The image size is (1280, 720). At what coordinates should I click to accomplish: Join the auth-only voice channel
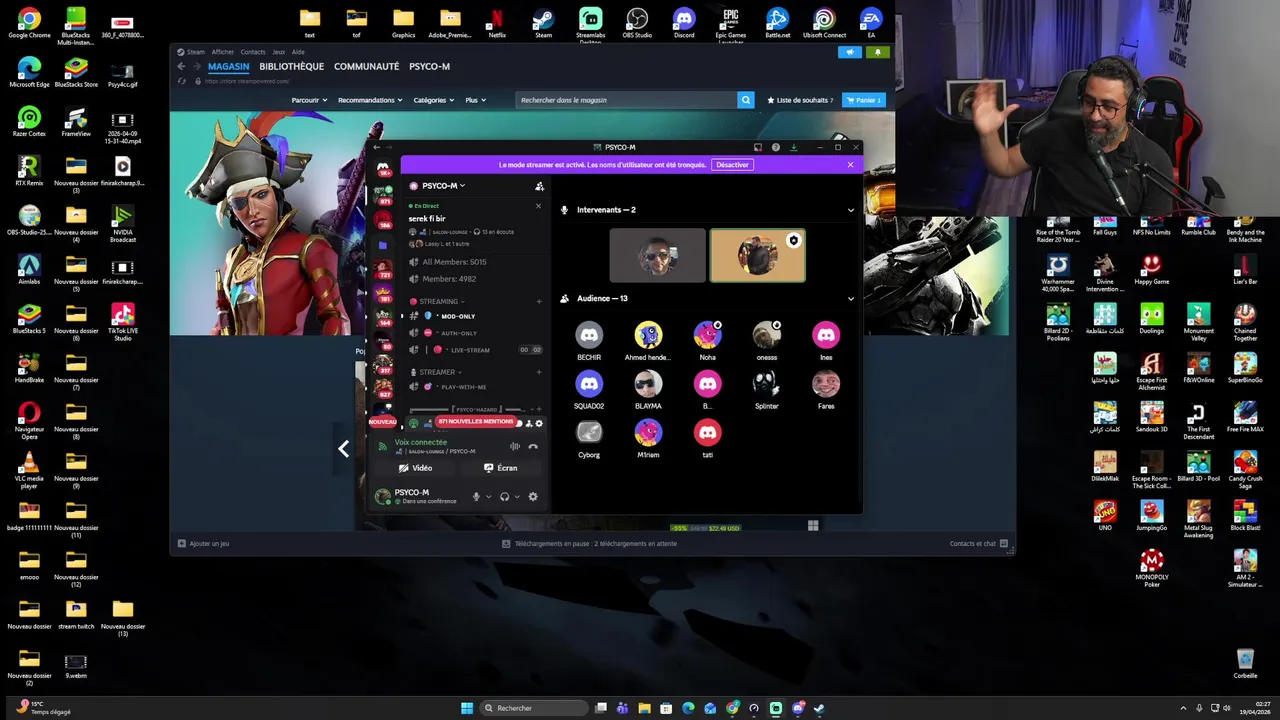476,333
